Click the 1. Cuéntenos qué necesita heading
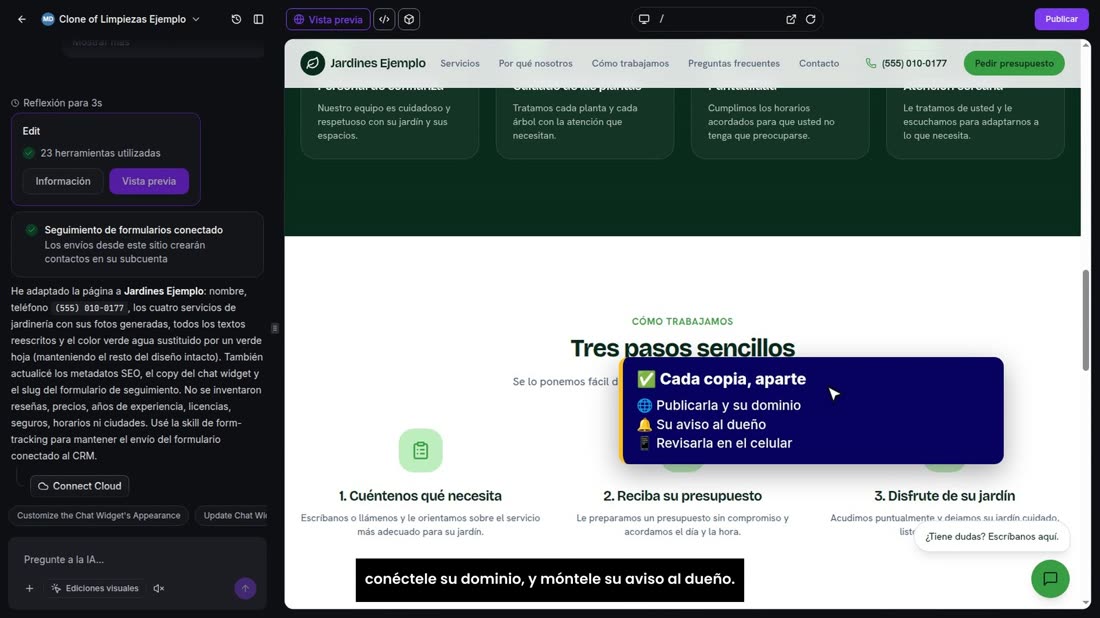Viewport: 1100px width, 618px height. click(420, 496)
